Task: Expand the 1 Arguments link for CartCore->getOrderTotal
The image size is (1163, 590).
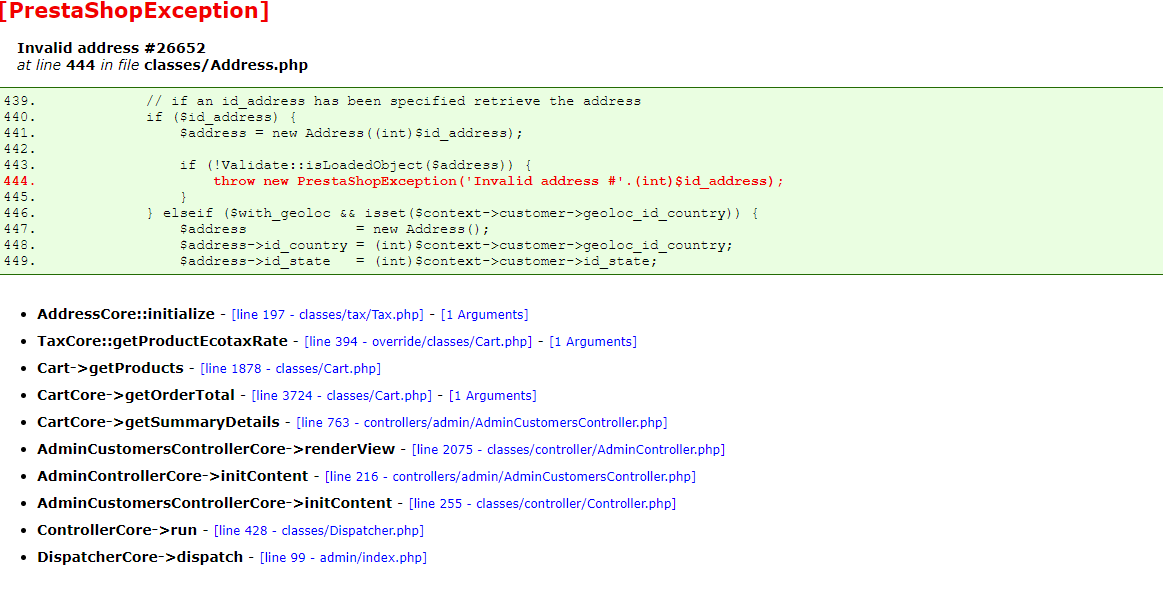Action: [492, 396]
